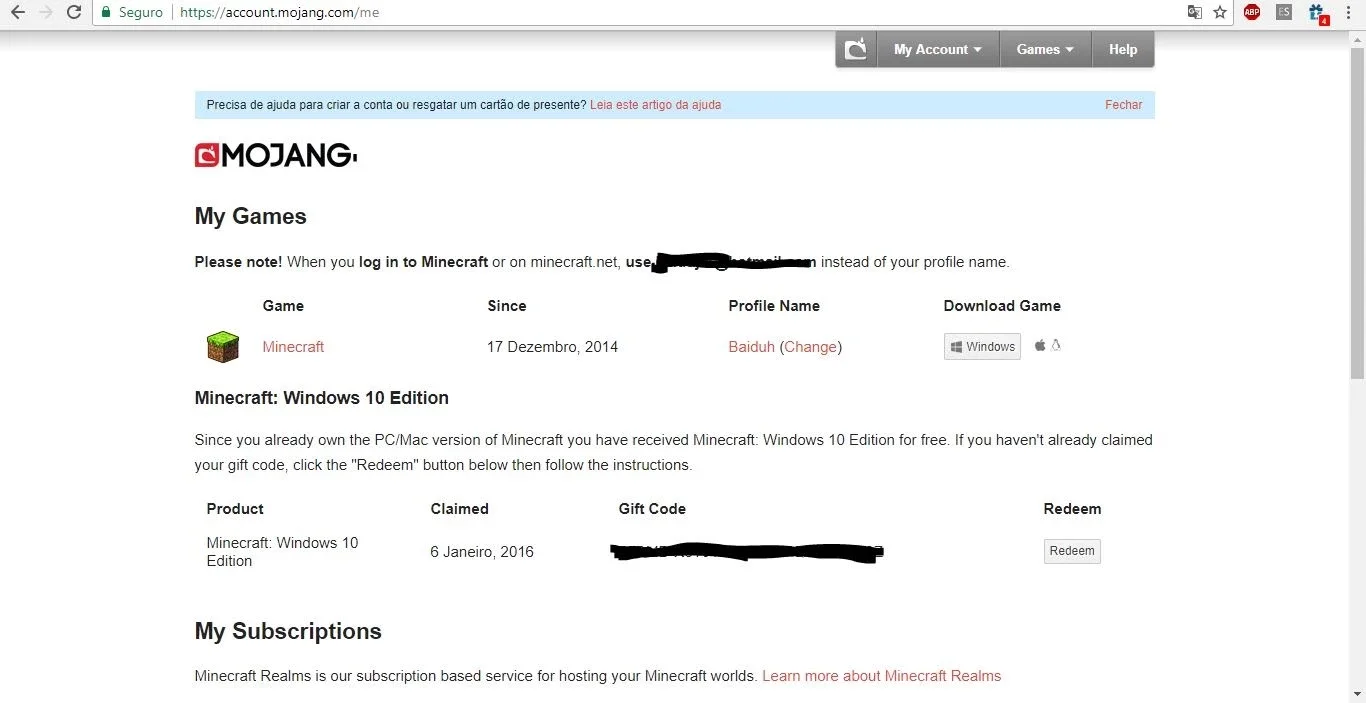Click the 'My Games' heading

point(251,217)
